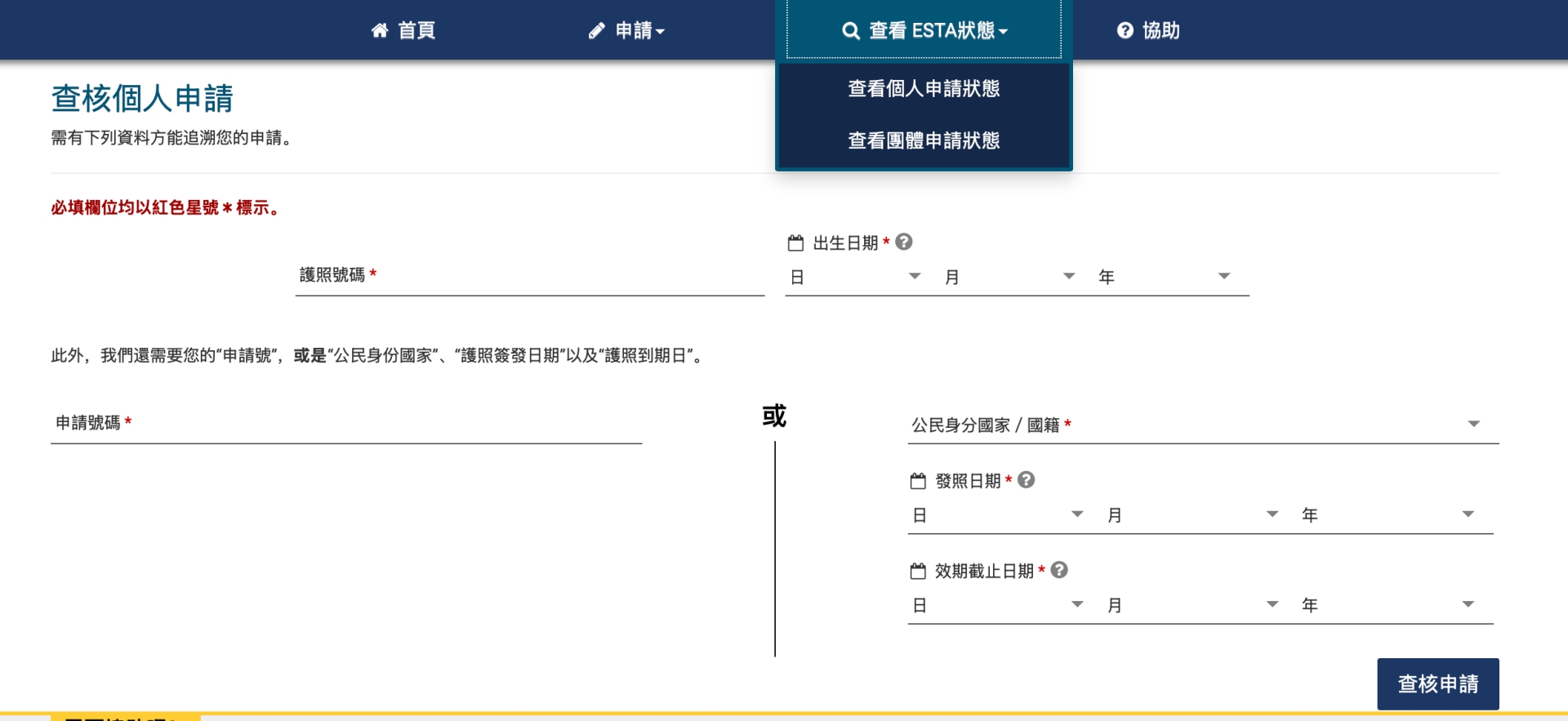Click the 查核個人申請 page heading
Screen dimensions: 1568x721
142,99
